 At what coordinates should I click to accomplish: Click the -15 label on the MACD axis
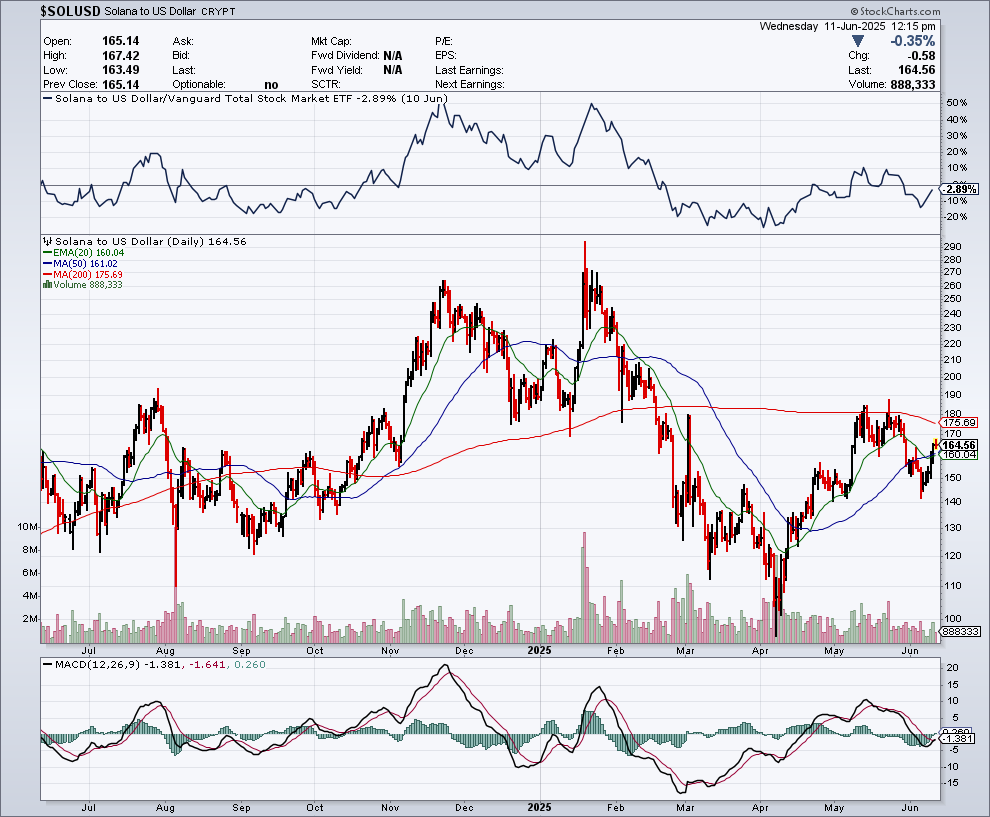point(951,782)
